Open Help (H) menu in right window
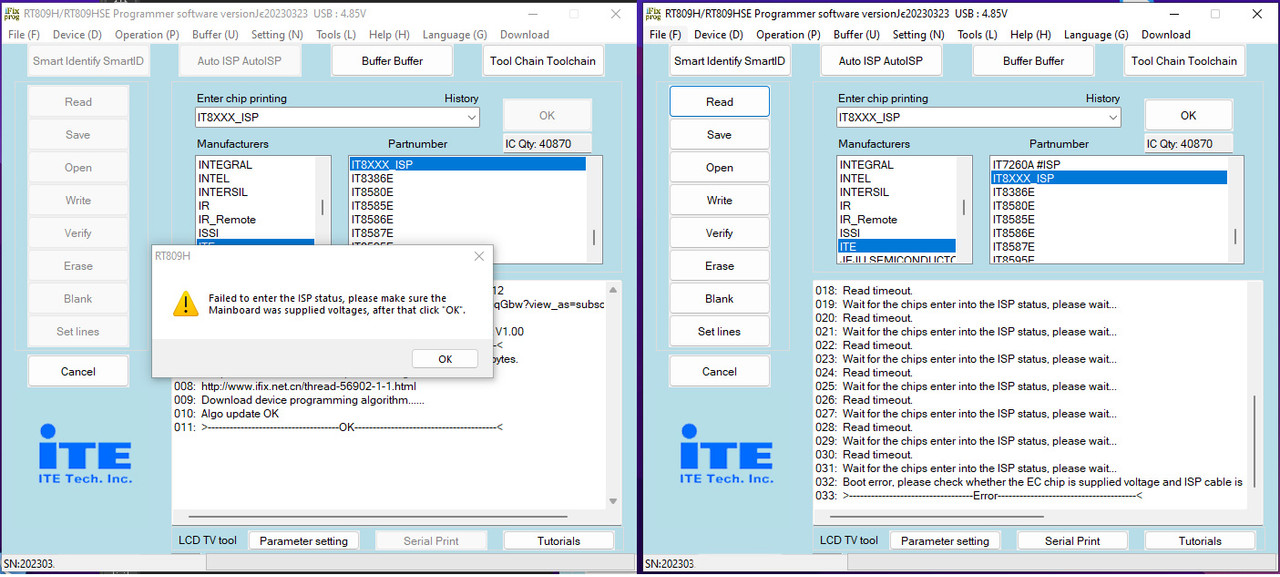The height and width of the screenshot is (577, 1280). tap(1030, 34)
